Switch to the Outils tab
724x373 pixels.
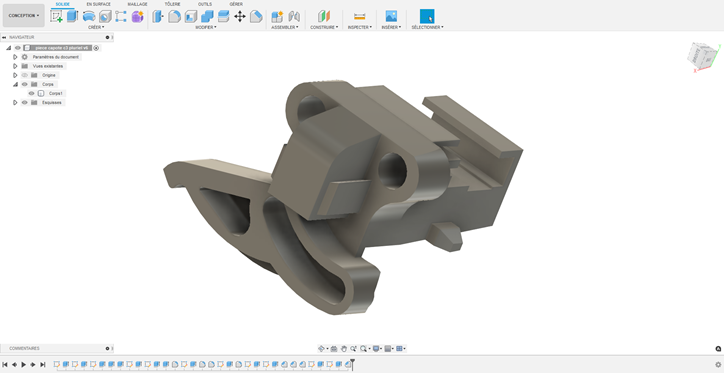(x=205, y=4)
